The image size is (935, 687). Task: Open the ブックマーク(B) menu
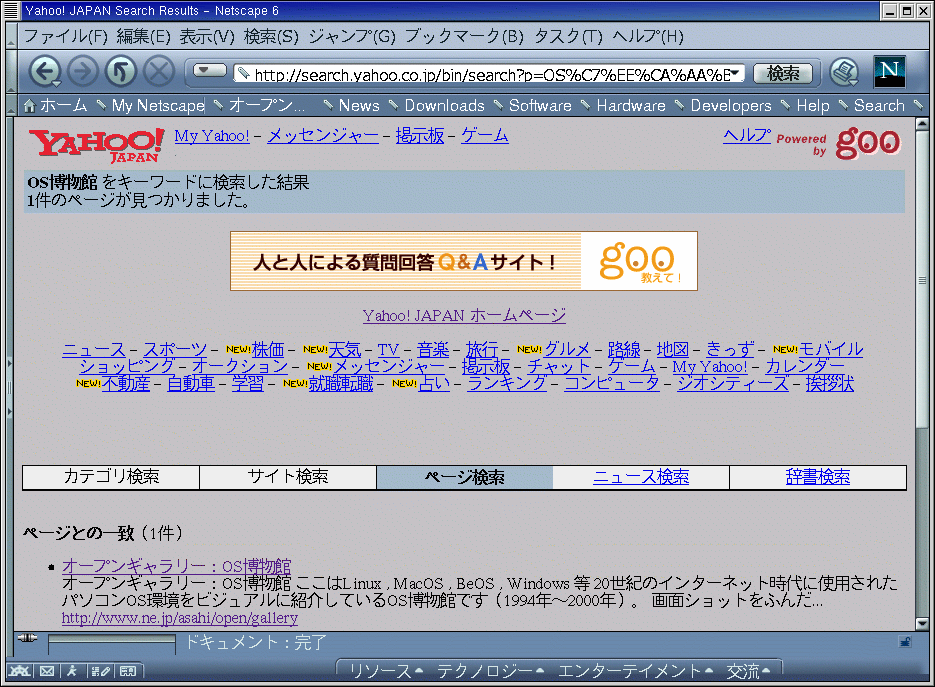tap(465, 36)
